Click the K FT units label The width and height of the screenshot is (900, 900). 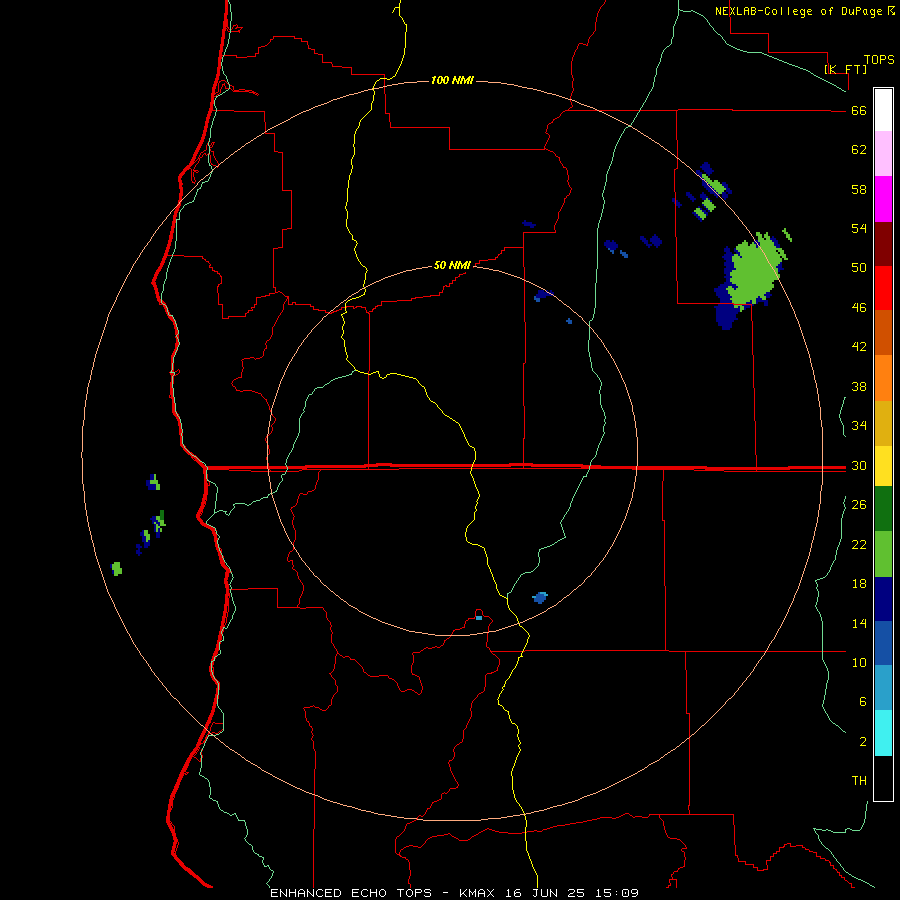point(845,69)
